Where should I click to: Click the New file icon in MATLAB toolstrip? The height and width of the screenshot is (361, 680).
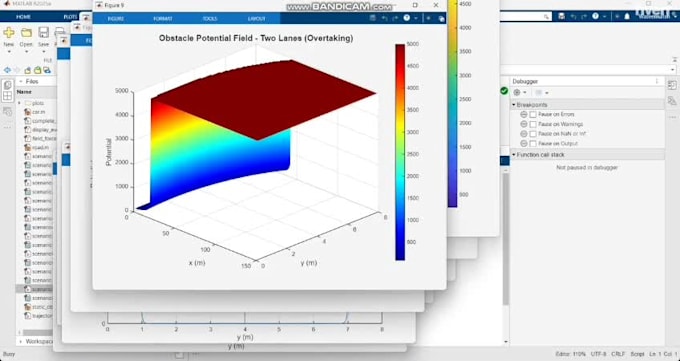click(9, 33)
